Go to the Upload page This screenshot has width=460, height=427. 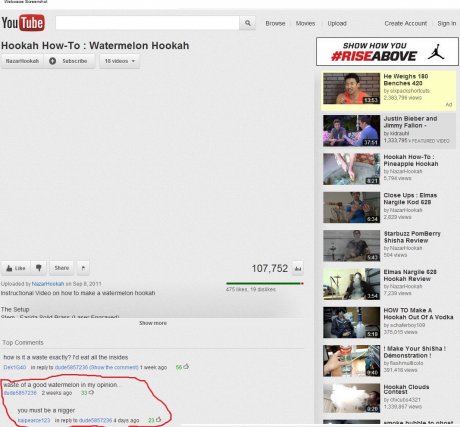click(337, 23)
